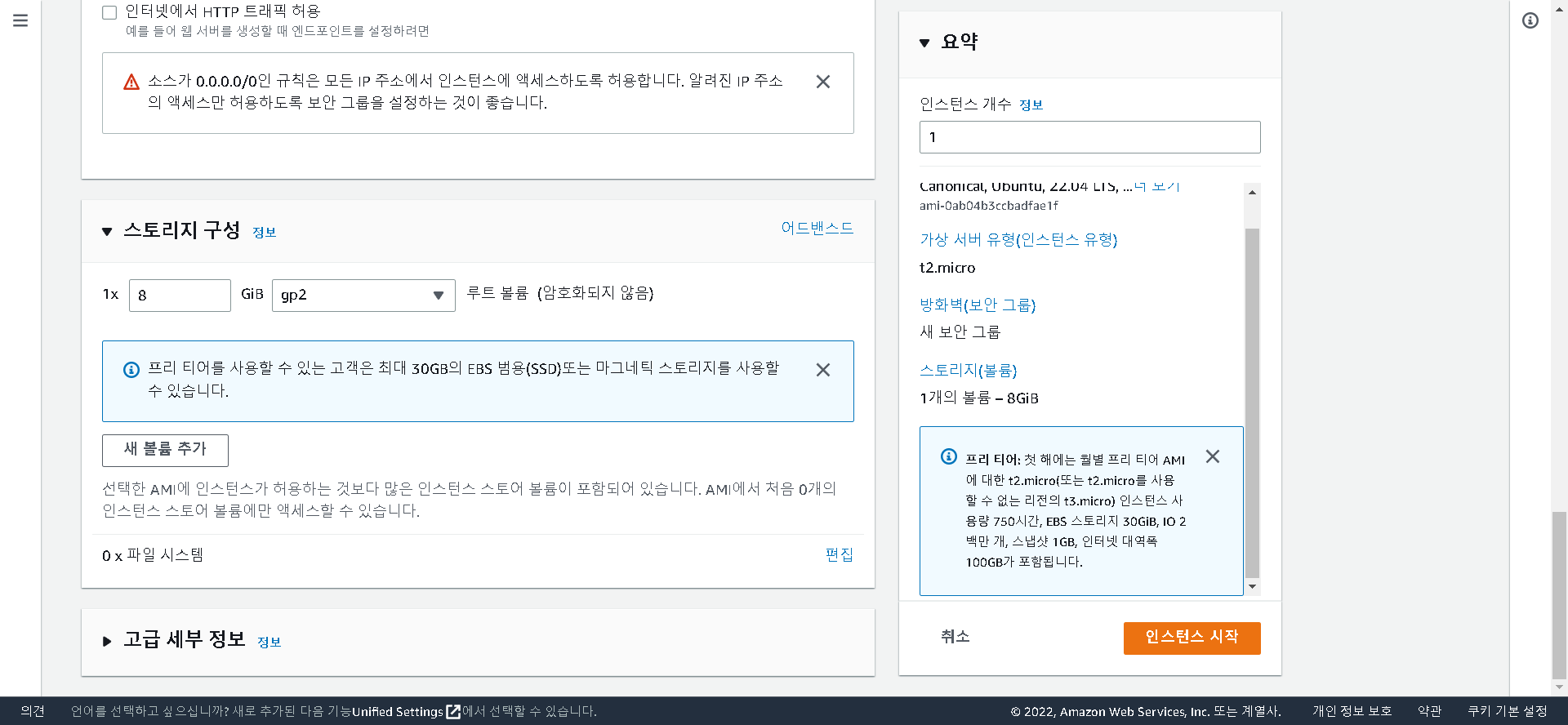This screenshot has height=725, width=1568.
Task: Open 정보 link next to 인스턴스 개수
Action: tap(1031, 105)
